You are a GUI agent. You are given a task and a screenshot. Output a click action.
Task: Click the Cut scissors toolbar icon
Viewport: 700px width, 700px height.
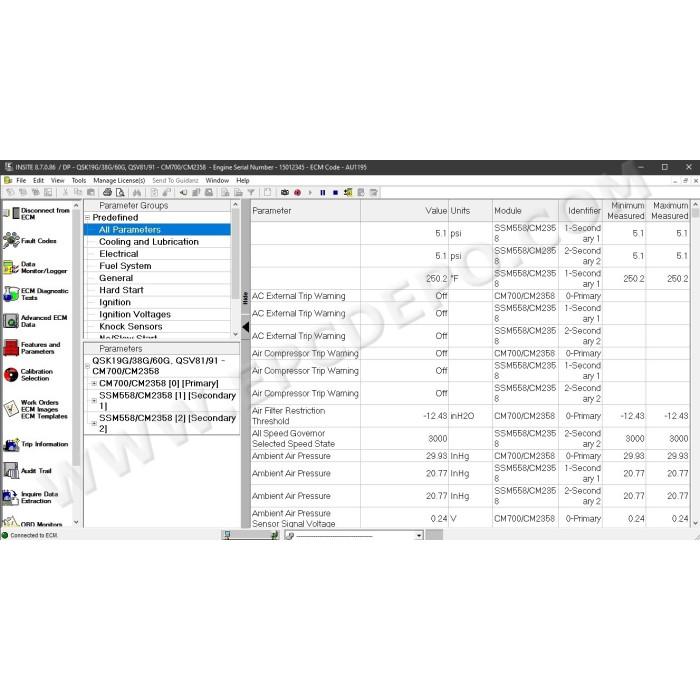point(65,192)
